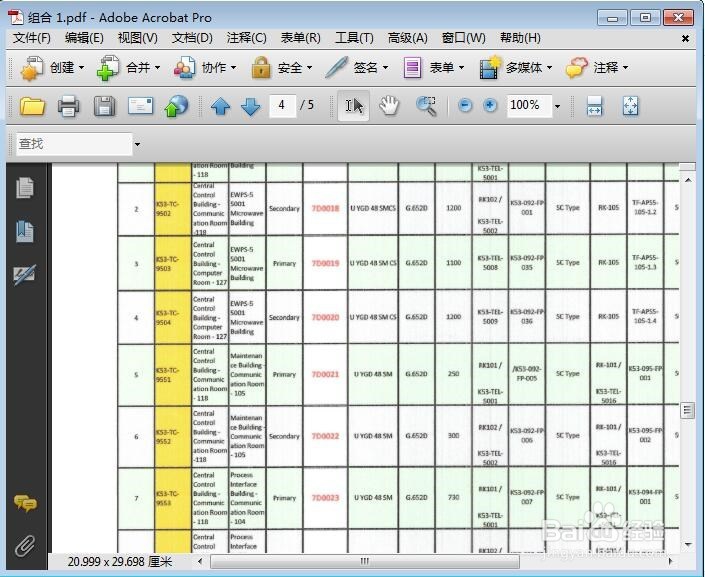
Task: Open the Bookmarks panel in sidebar
Action: pos(25,232)
